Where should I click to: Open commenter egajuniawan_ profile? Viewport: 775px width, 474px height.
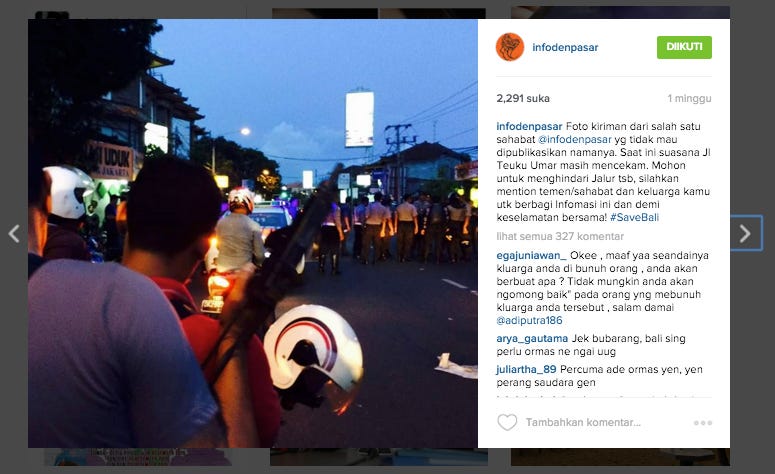pyautogui.click(x=531, y=256)
